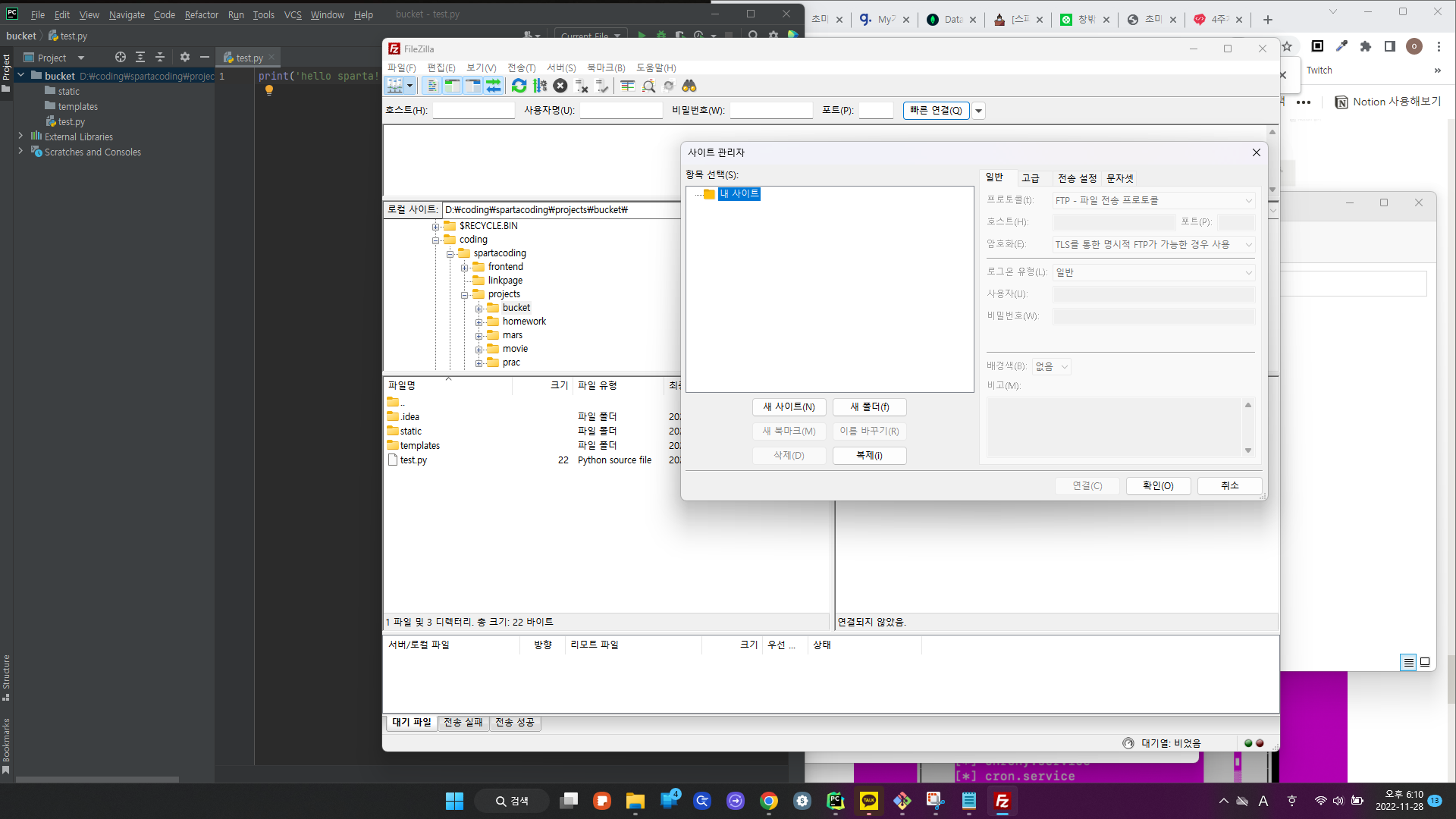Click the 새 사이트(N) button
This screenshot has width=1456, height=819.
coord(789,407)
